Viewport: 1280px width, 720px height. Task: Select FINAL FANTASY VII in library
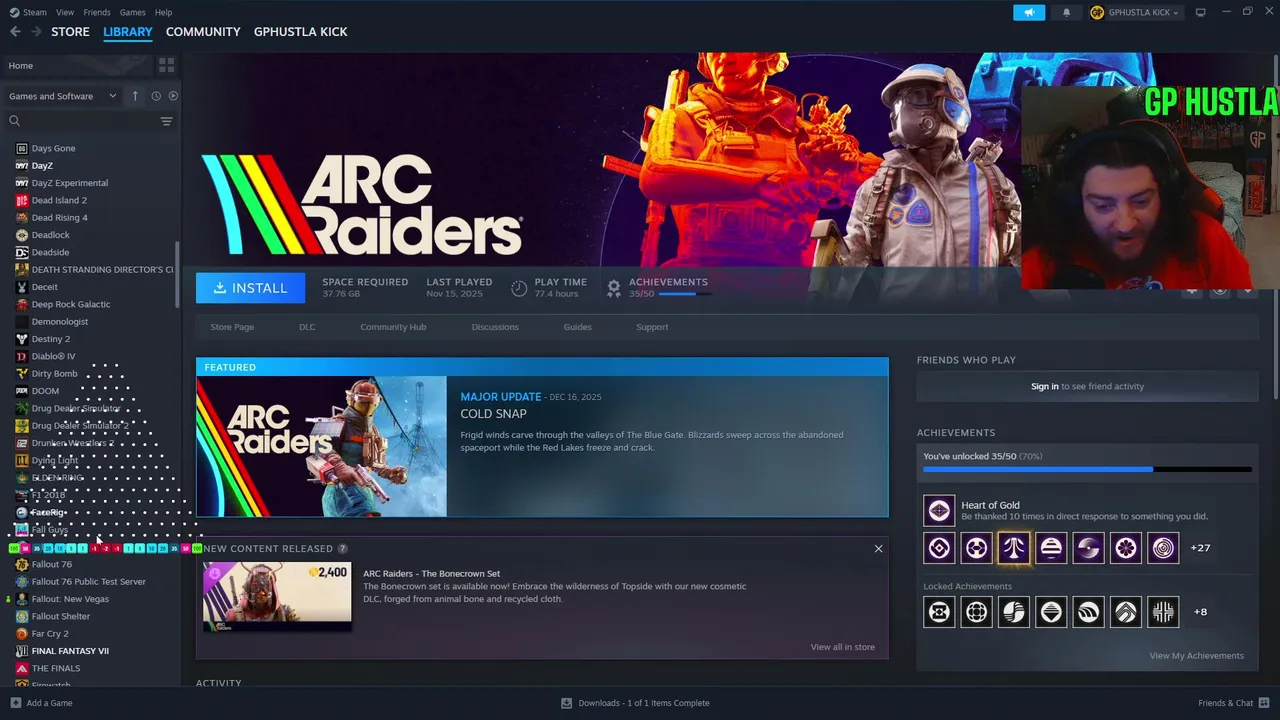[x=70, y=651]
